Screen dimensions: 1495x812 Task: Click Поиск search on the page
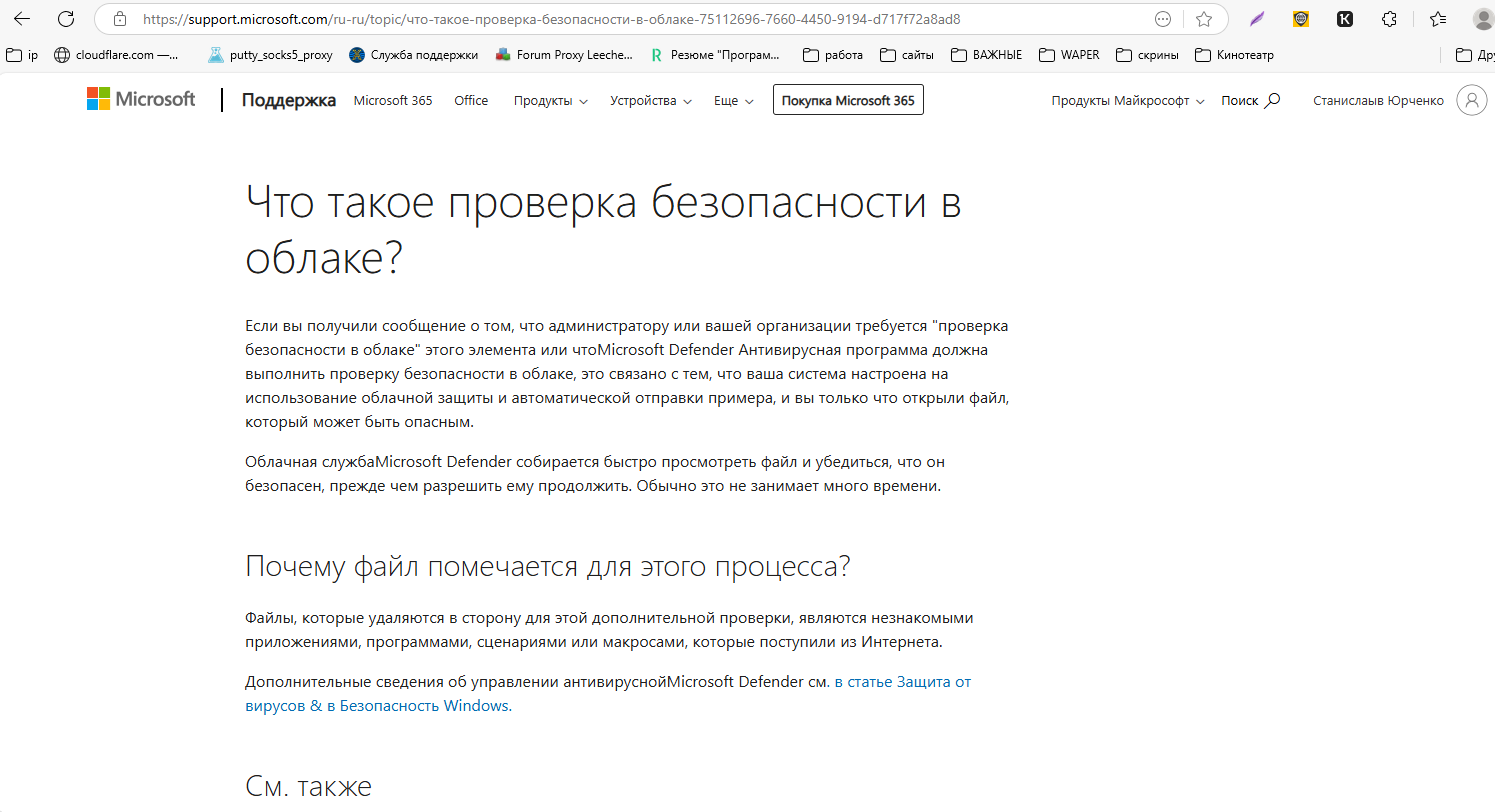pos(1250,100)
